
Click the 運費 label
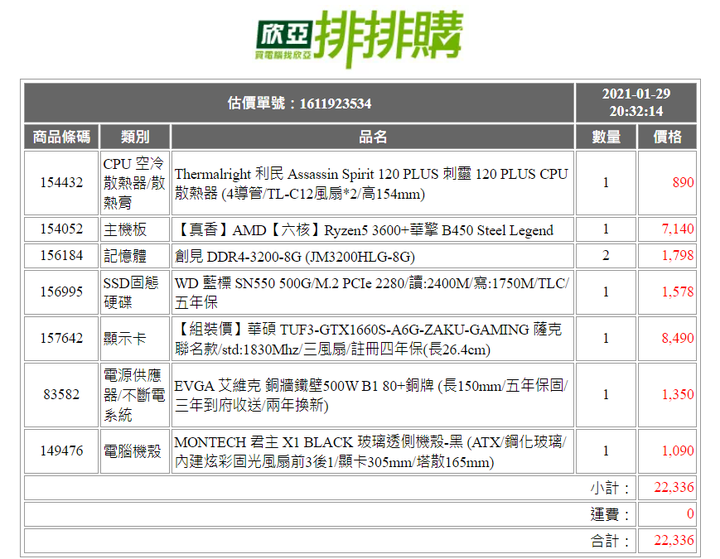(610, 514)
